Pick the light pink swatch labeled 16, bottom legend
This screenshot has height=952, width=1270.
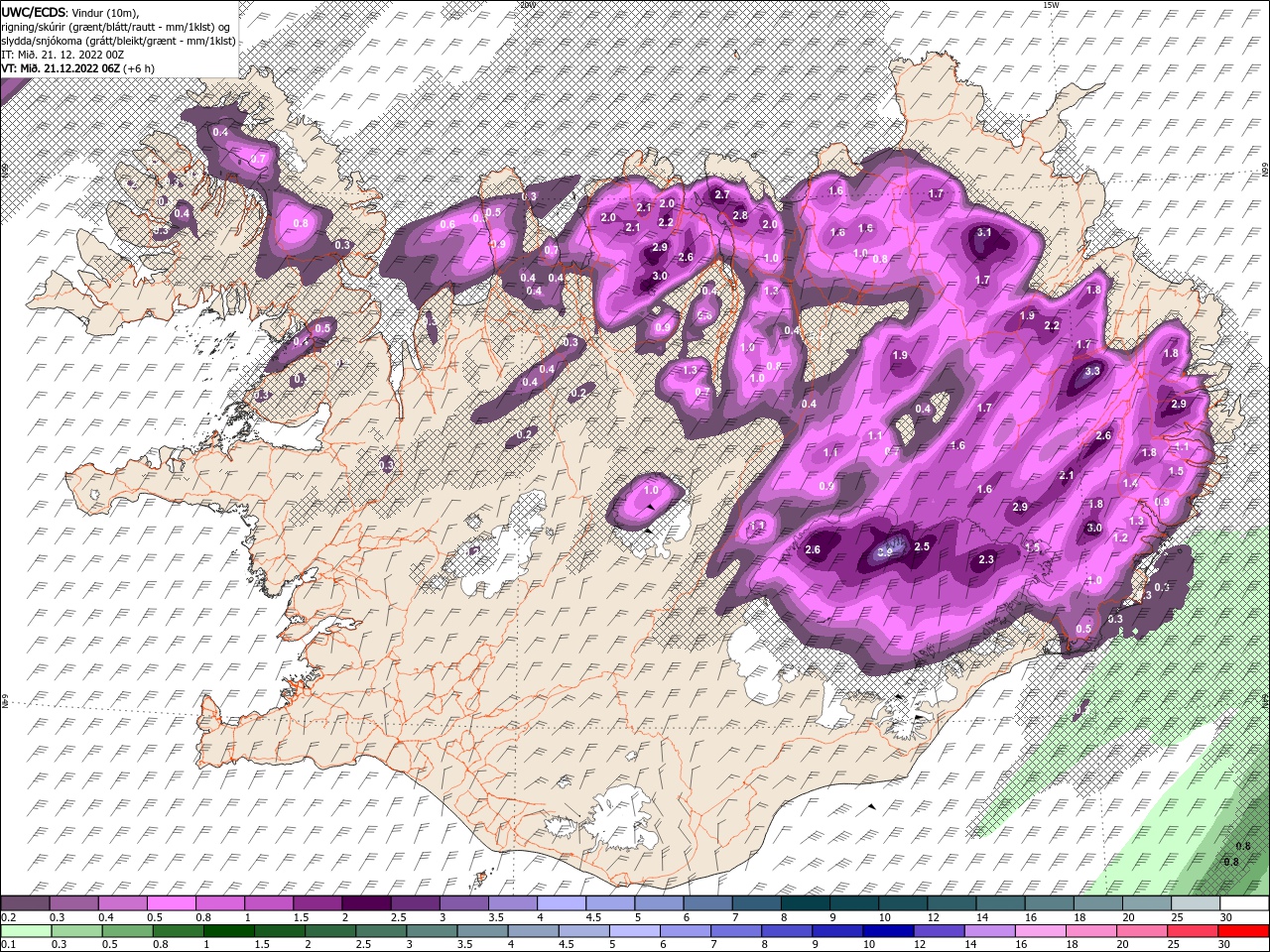[1042, 930]
